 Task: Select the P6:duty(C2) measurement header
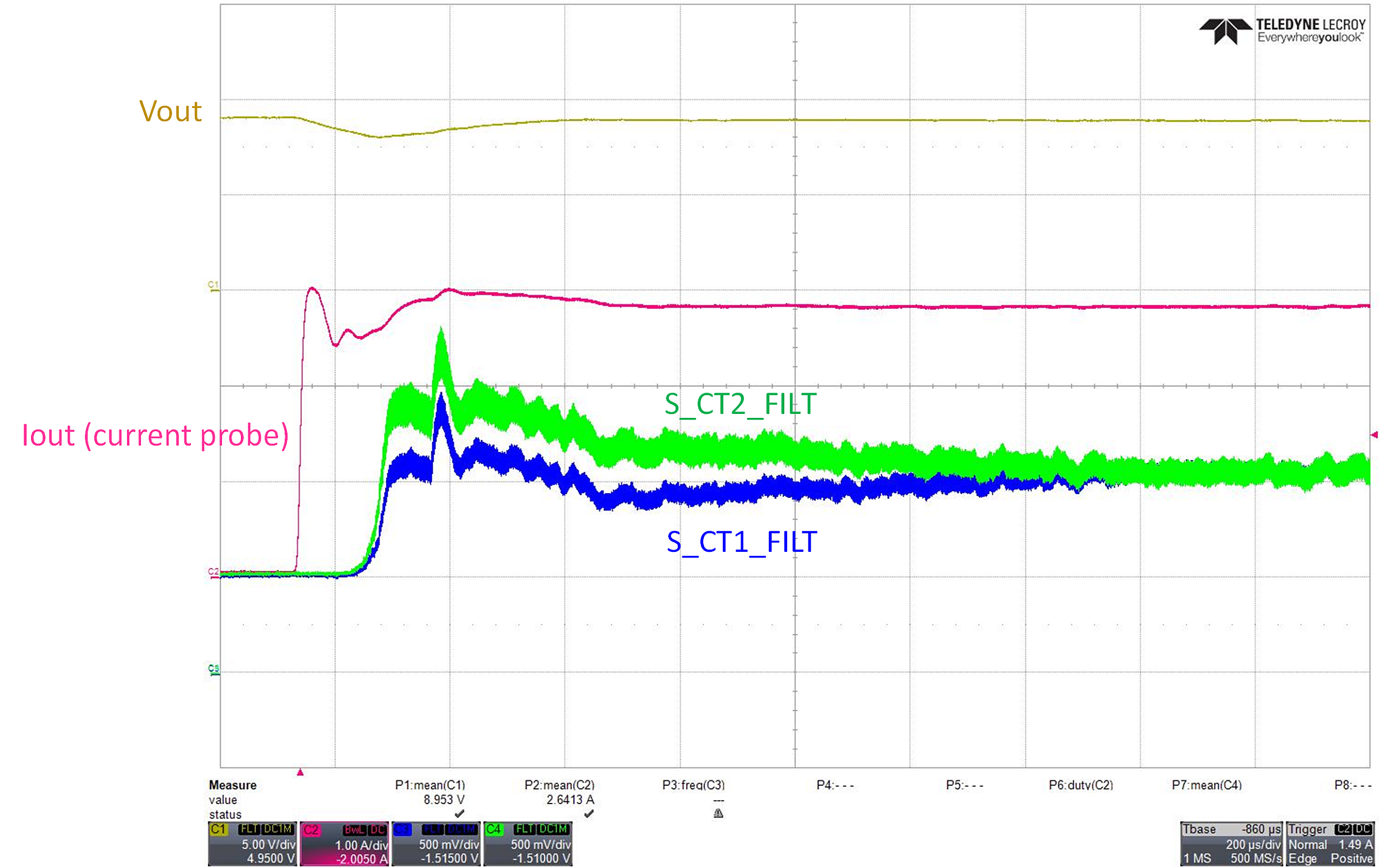[1081, 785]
